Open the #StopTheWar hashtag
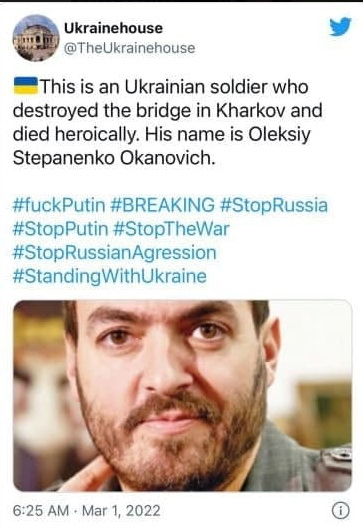The image size is (363, 529). coord(172,229)
